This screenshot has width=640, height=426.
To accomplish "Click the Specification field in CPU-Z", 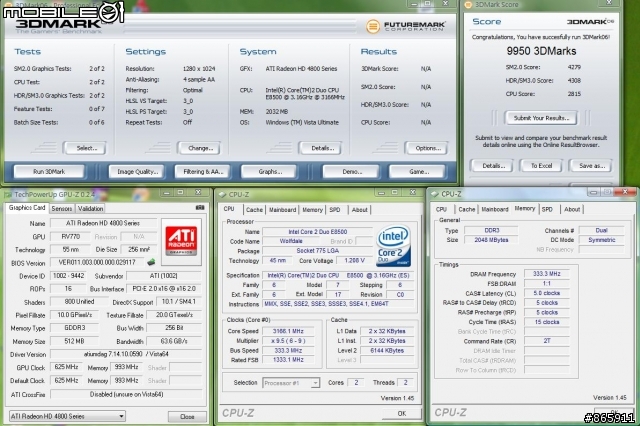I will coord(338,275).
